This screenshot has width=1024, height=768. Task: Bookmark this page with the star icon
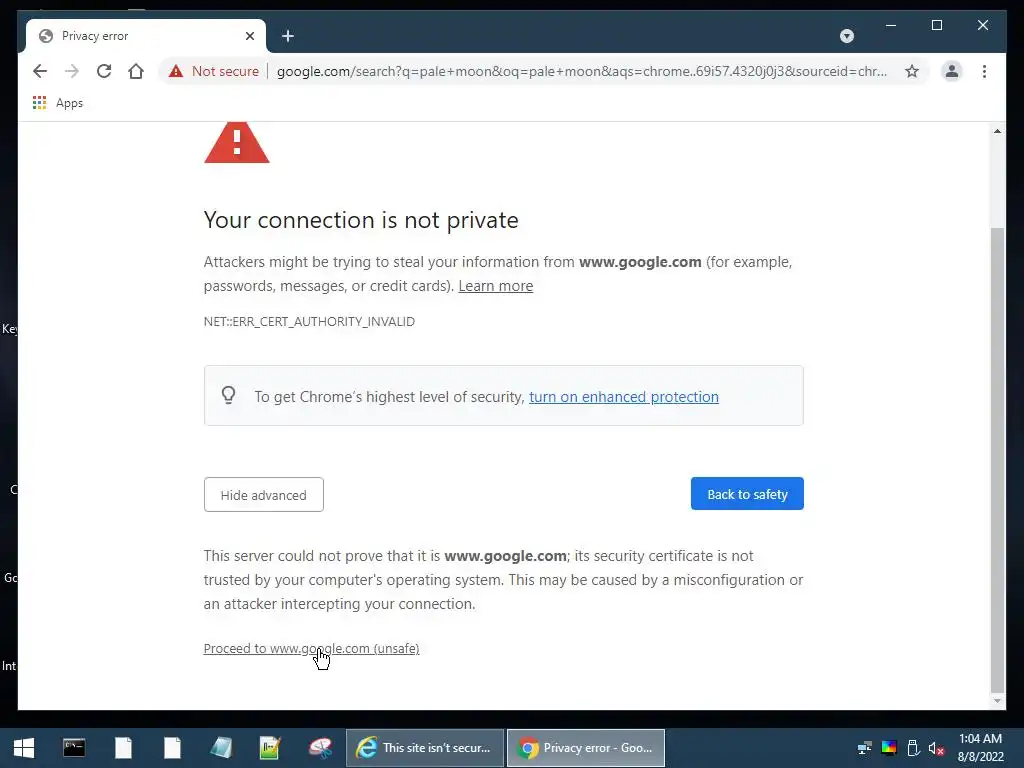pos(912,71)
